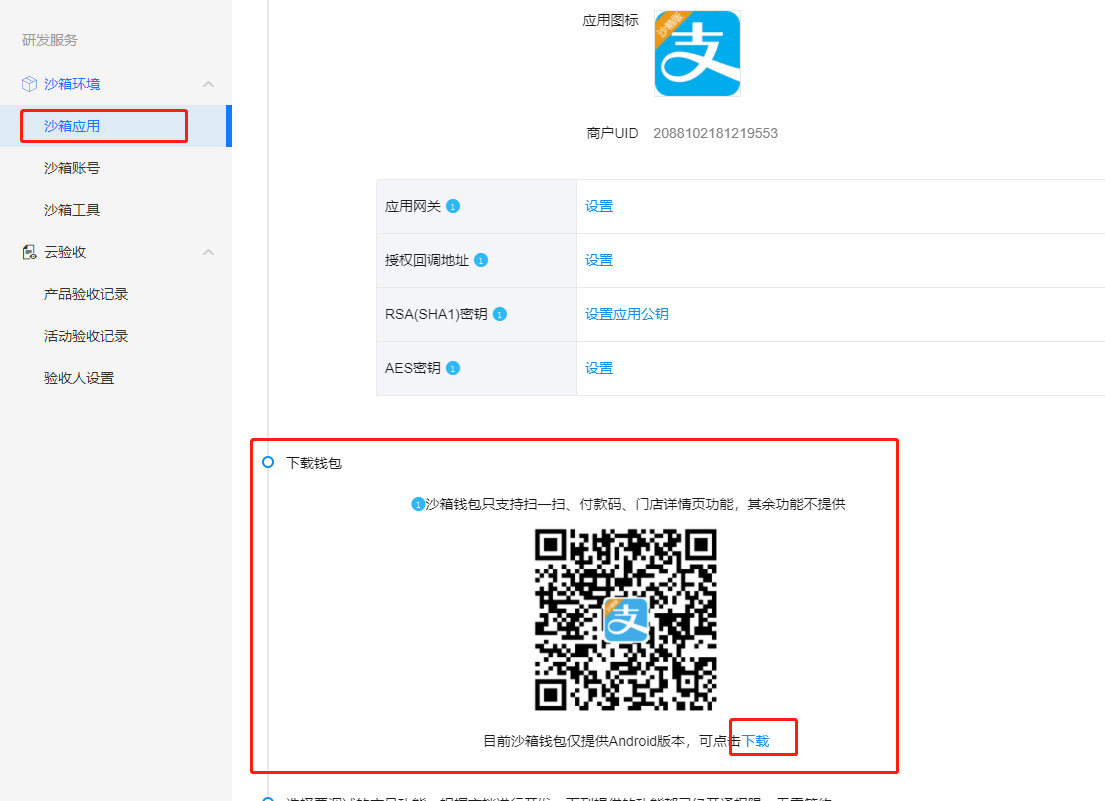Click the sandbox wallet QR code
1105x801 pixels.
pos(626,620)
